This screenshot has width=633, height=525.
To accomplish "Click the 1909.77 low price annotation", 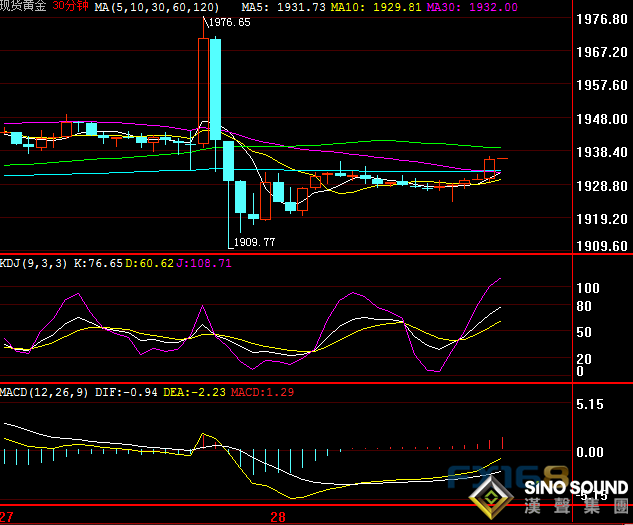I will point(254,242).
